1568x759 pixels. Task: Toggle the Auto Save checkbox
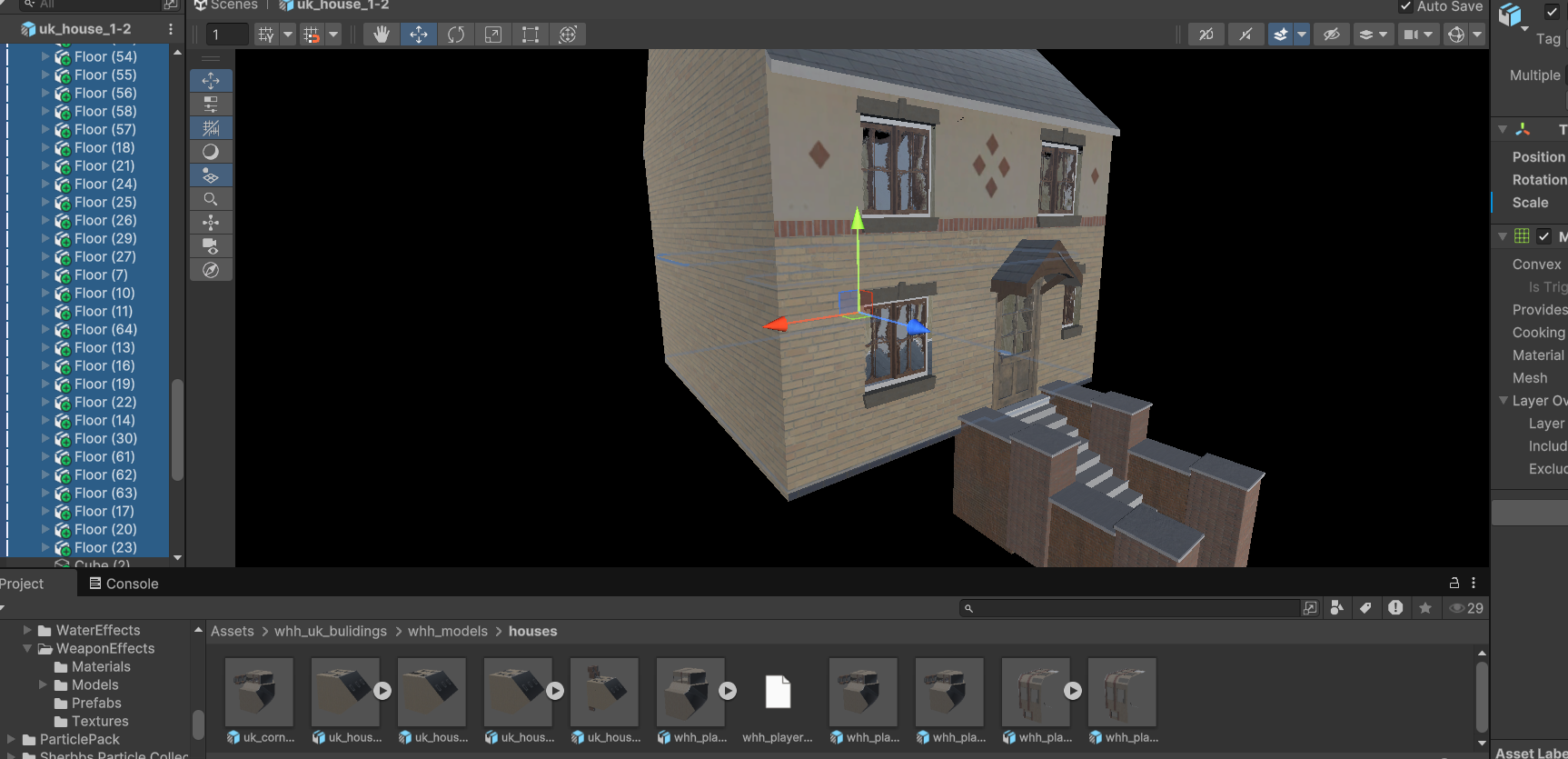pos(1405,6)
